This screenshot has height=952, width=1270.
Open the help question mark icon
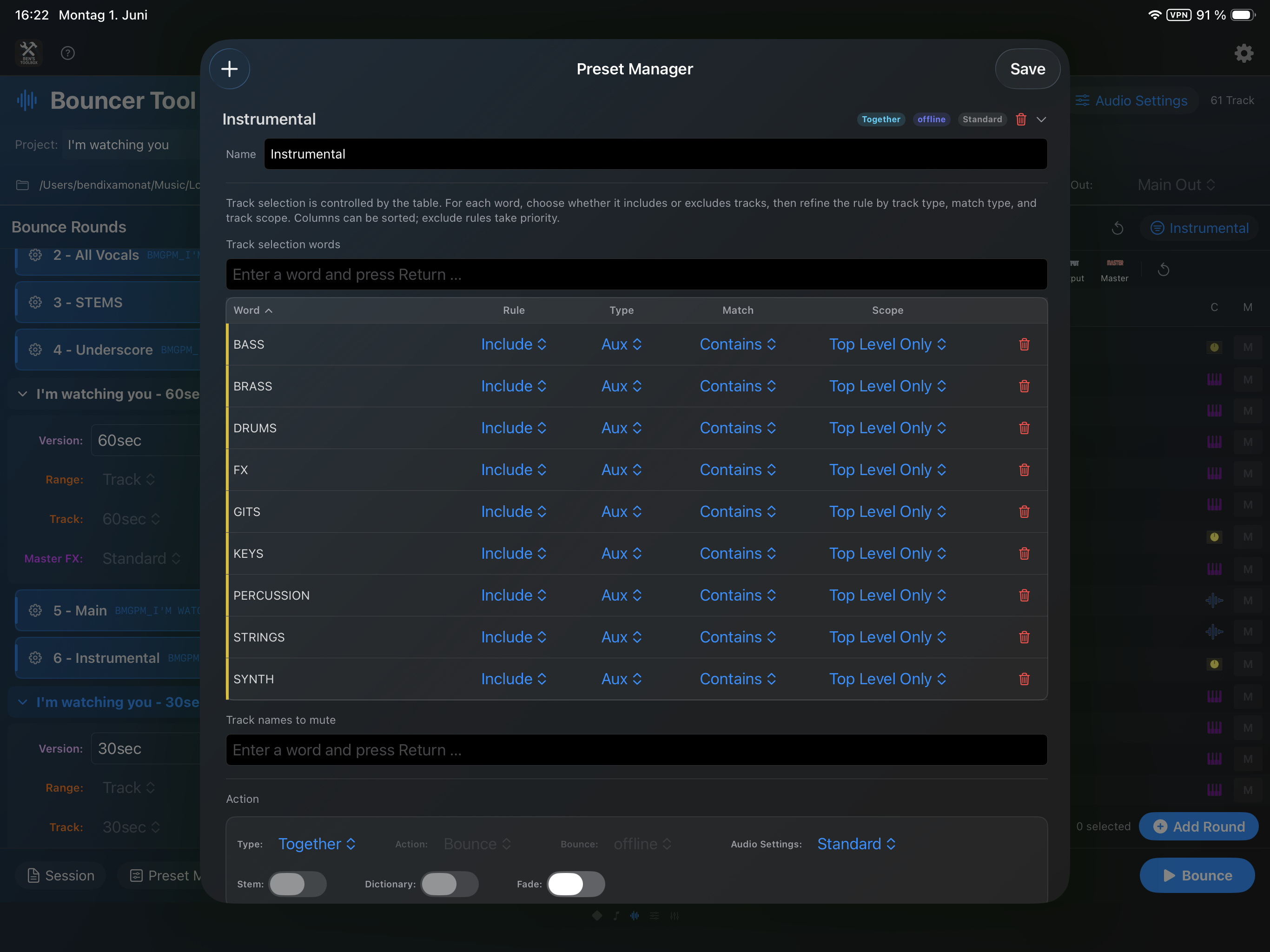68,53
